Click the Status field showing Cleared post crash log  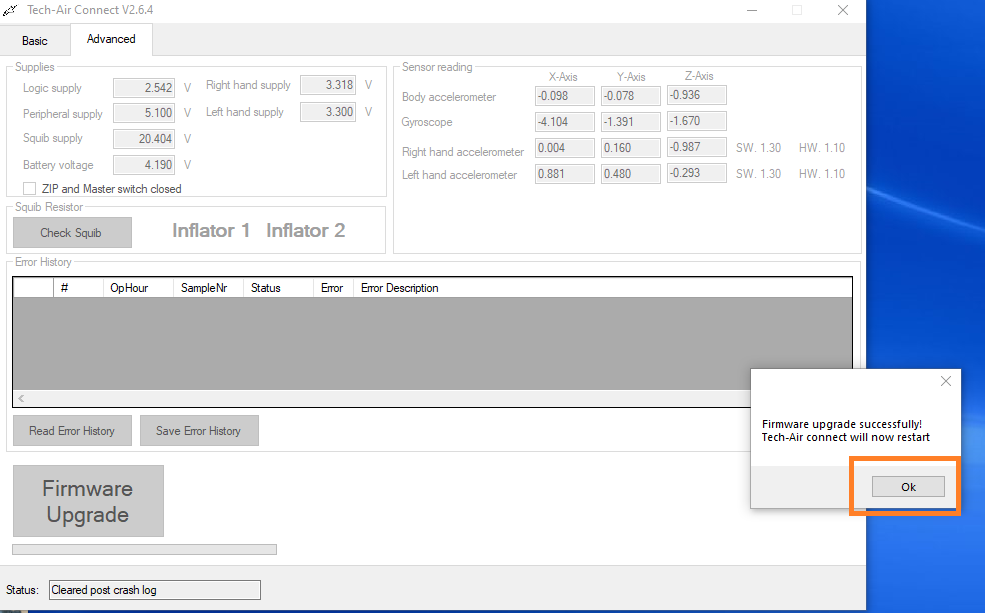[x=155, y=590]
